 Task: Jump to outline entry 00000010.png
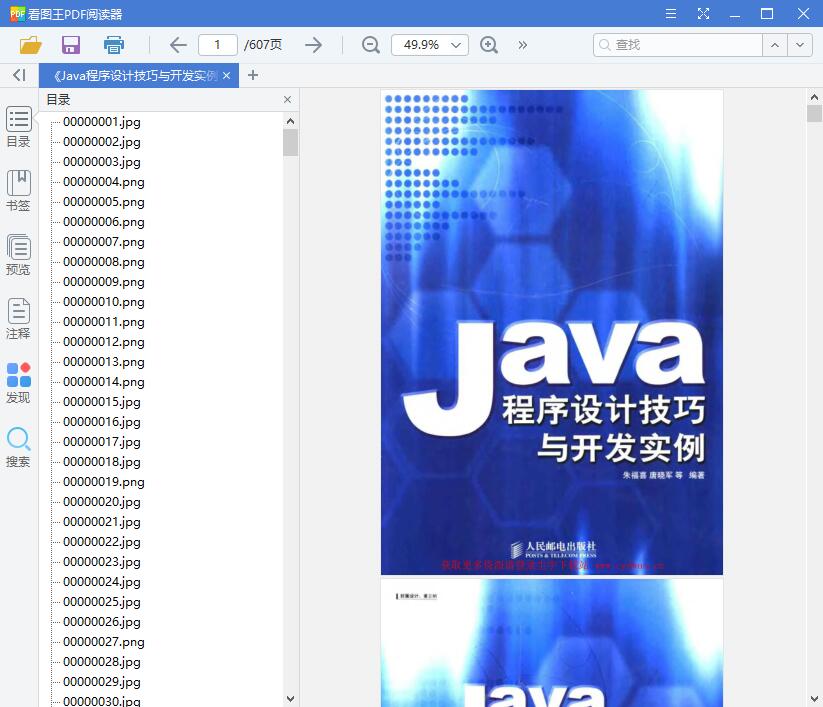pos(104,302)
